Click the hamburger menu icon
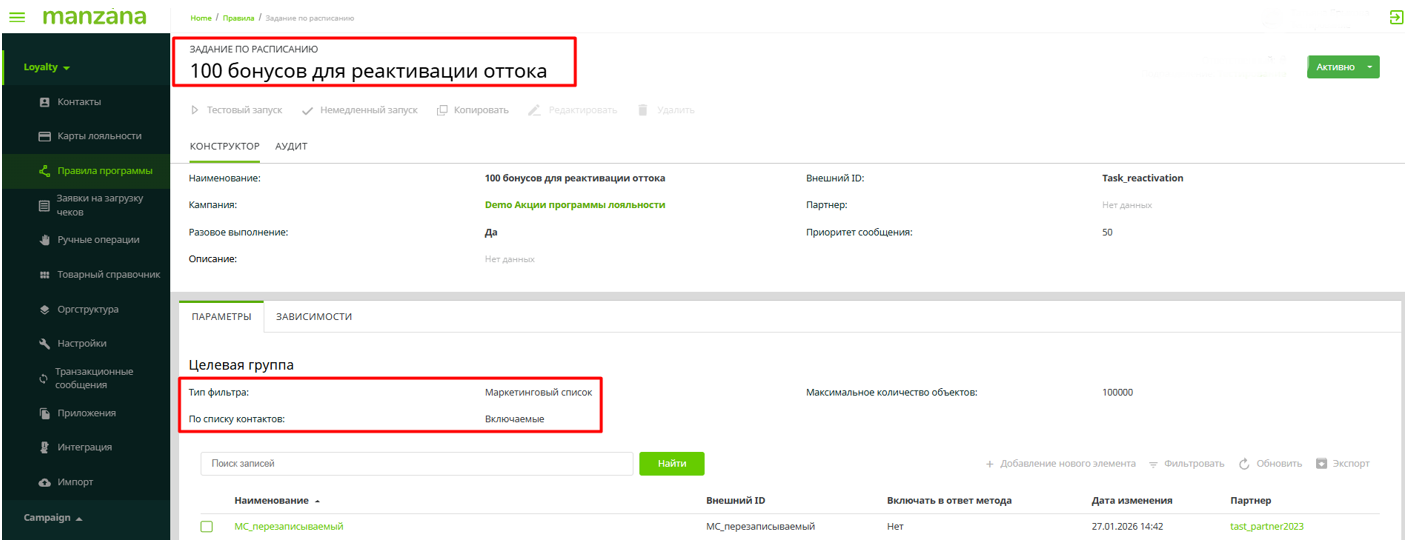The image size is (1406, 540). click(17, 17)
